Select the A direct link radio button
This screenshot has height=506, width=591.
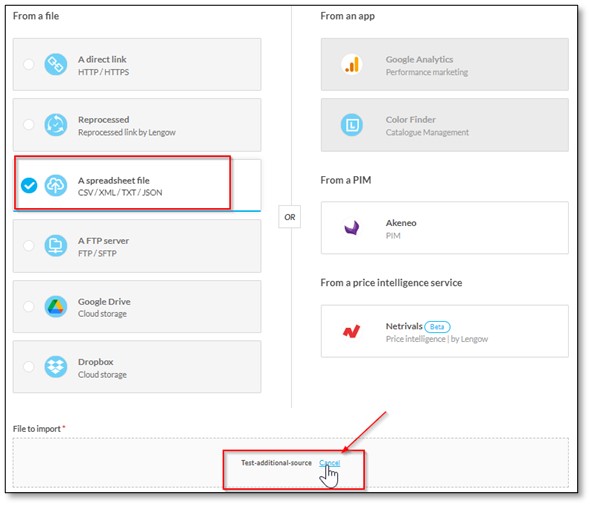[29, 64]
